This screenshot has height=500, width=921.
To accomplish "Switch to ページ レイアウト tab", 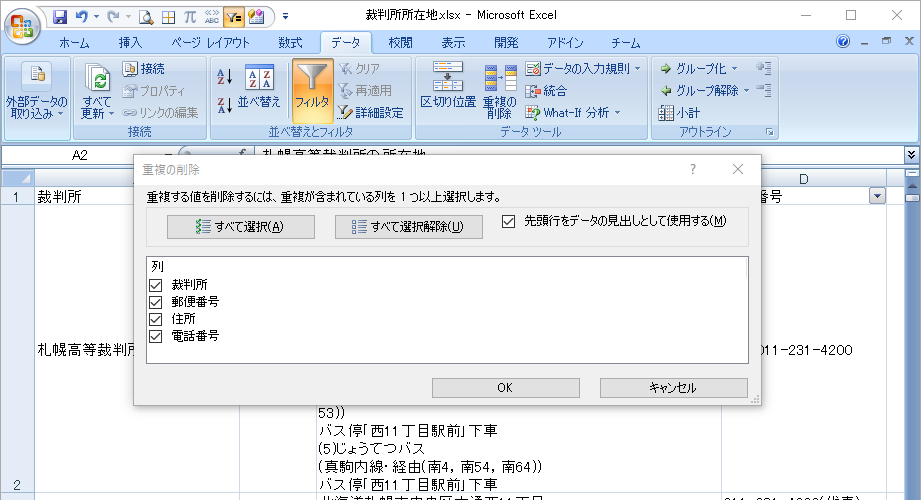I will 210,43.
